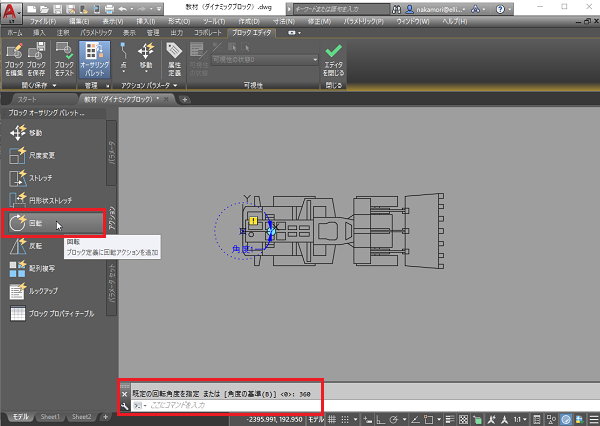The image size is (600, 426).
Task: Open the 表示(V) menu
Action: click(x=113, y=21)
